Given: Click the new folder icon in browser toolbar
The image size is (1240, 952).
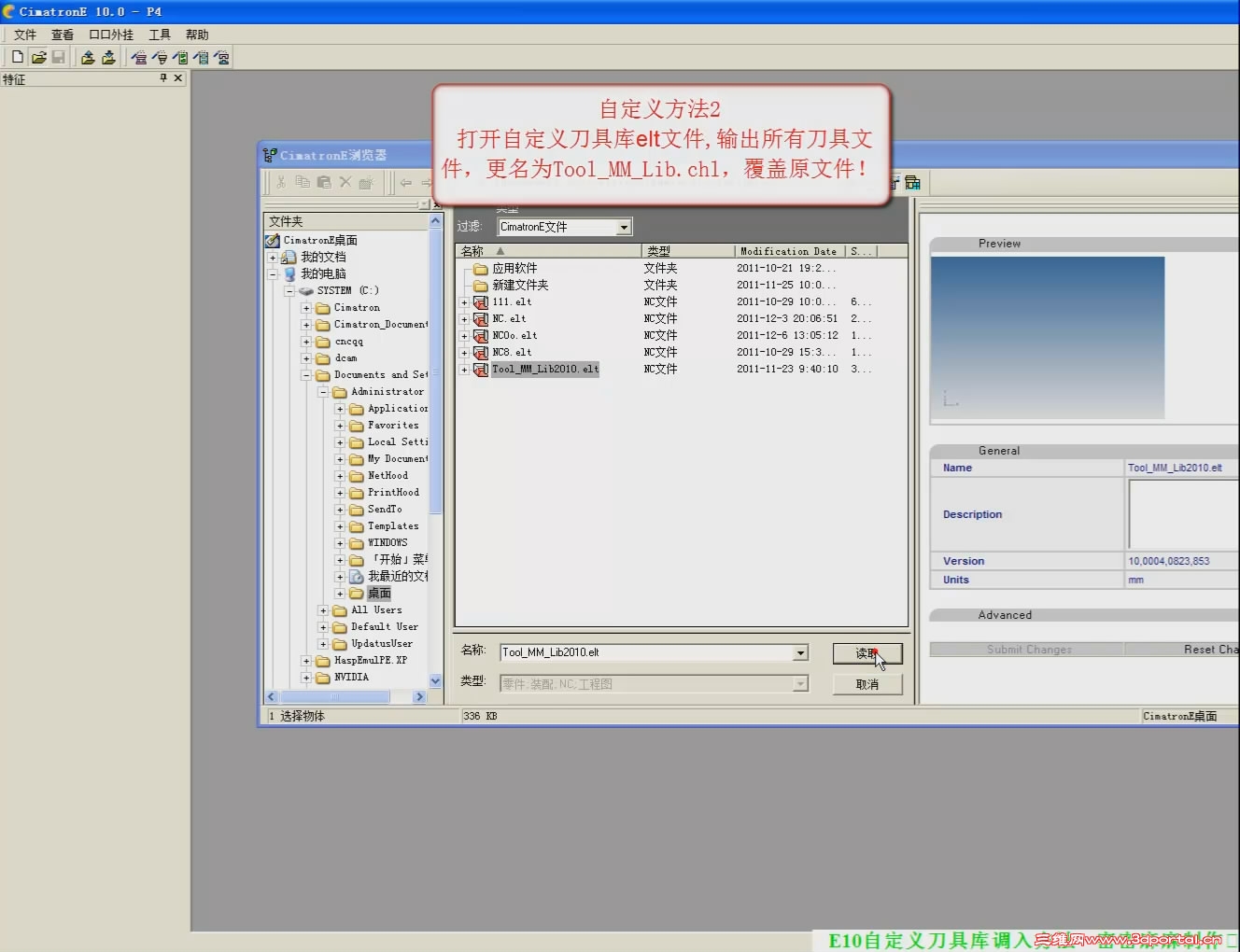Looking at the screenshot, I should pyautogui.click(x=366, y=182).
